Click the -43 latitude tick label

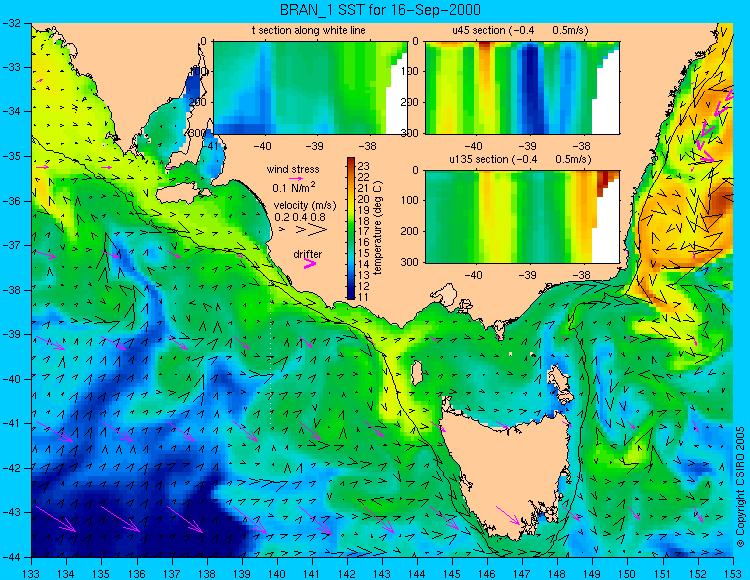point(12,513)
